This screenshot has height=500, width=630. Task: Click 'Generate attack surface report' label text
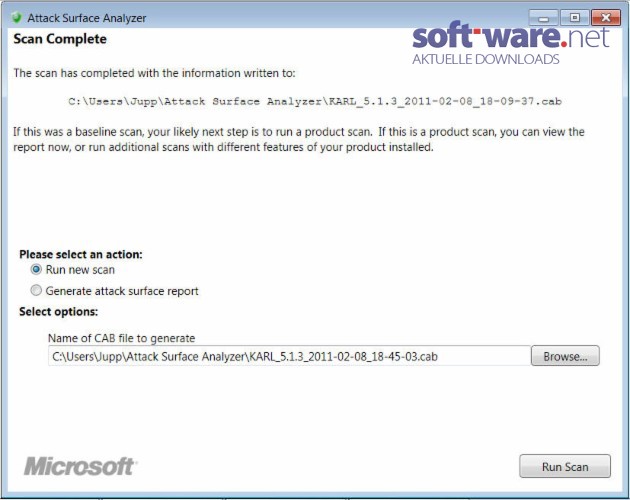click(x=122, y=291)
